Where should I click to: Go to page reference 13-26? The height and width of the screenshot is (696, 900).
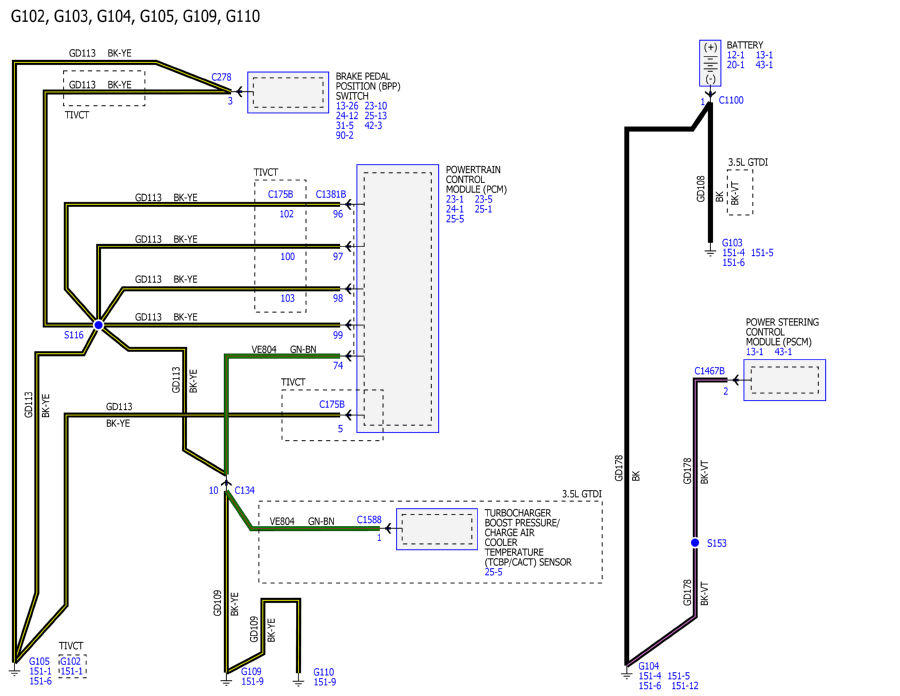pos(347,106)
